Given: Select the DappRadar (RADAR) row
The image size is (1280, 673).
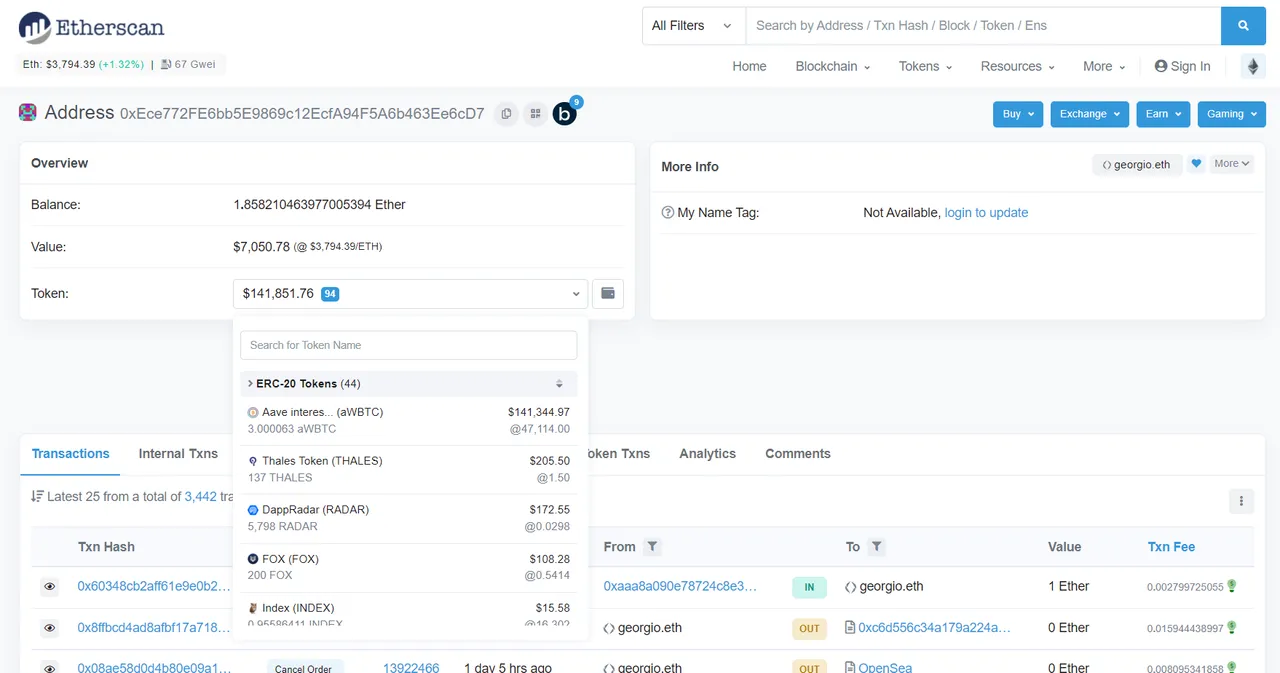Looking at the screenshot, I should [x=409, y=518].
